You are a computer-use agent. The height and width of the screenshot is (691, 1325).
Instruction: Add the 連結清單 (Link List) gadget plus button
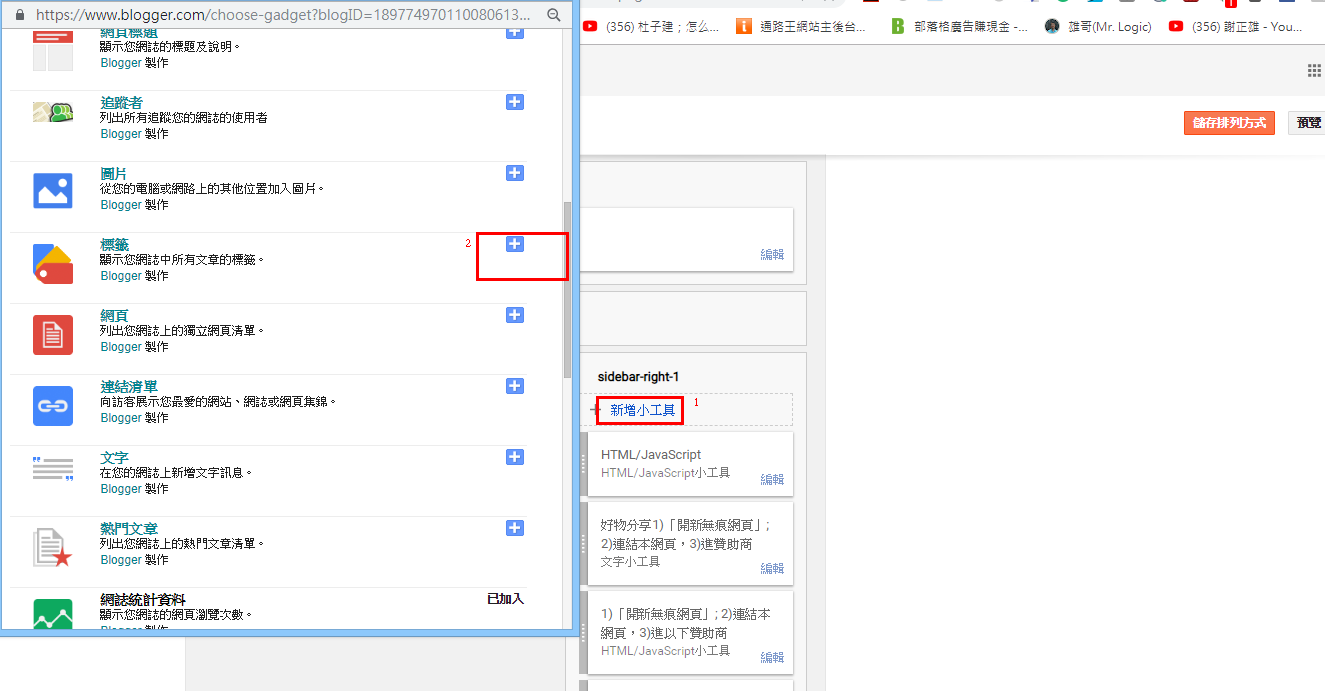point(515,386)
